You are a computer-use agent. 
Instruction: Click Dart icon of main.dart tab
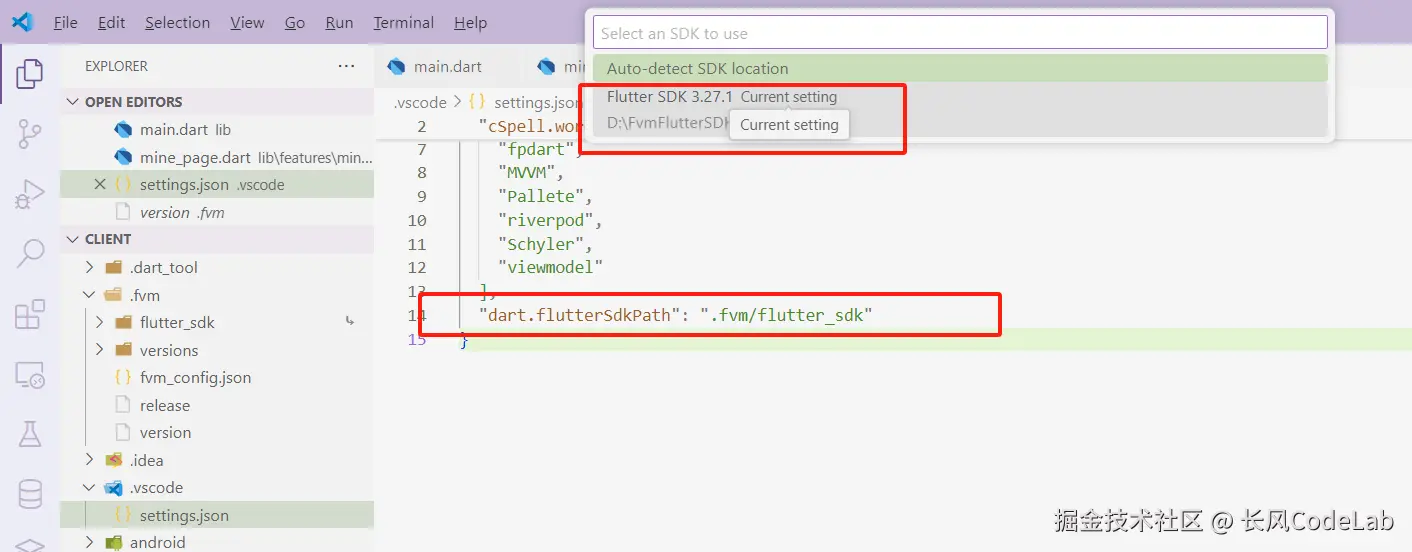pos(396,66)
